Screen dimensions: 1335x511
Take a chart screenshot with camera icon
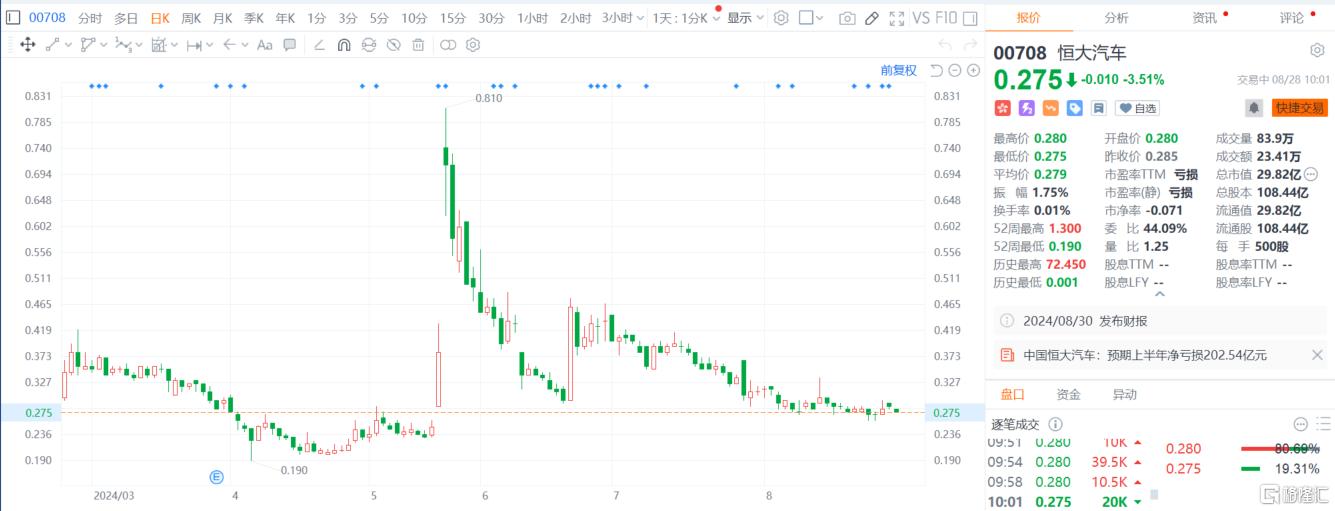click(x=847, y=18)
